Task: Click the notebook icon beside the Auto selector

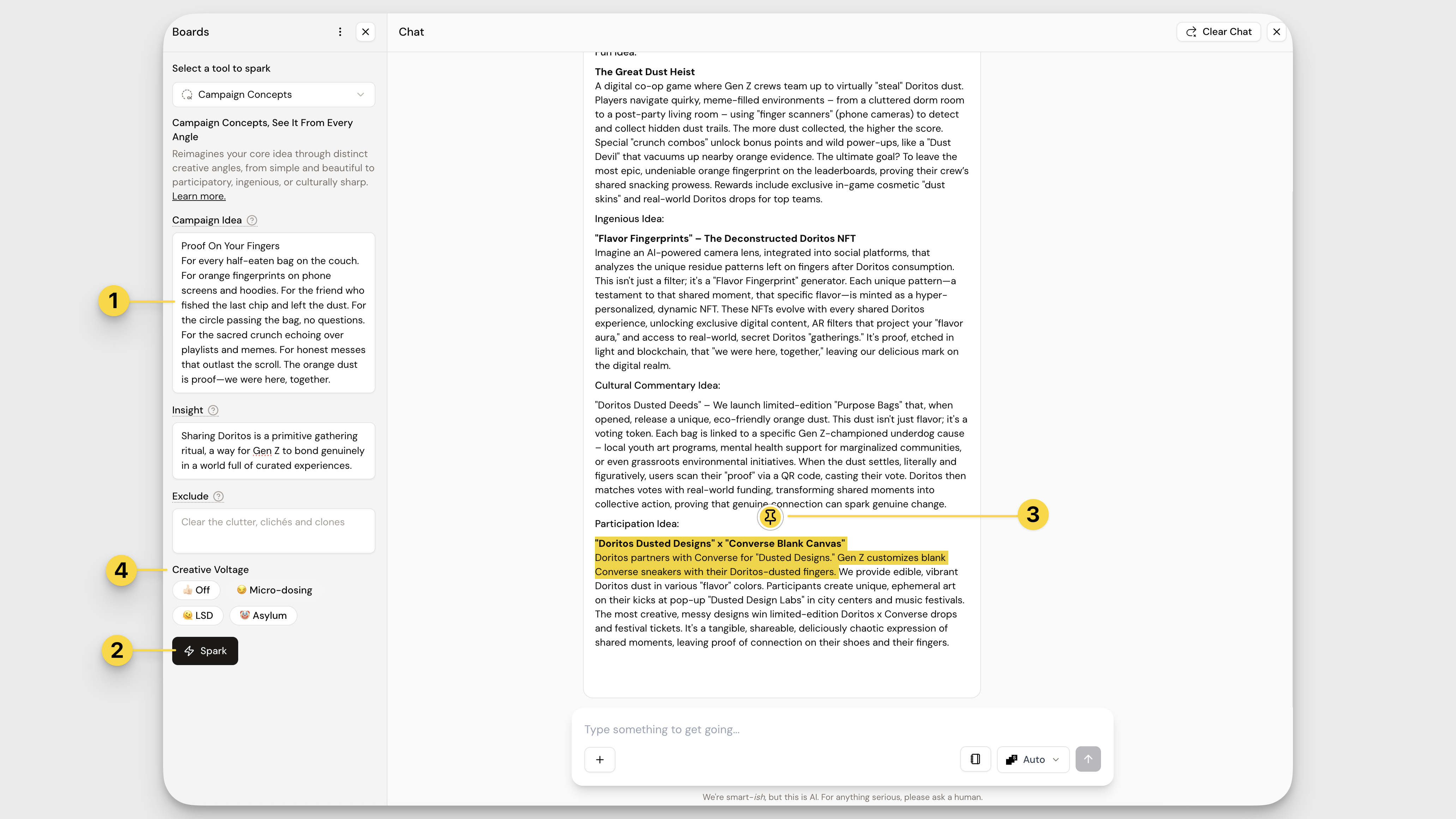Action: 975,759
